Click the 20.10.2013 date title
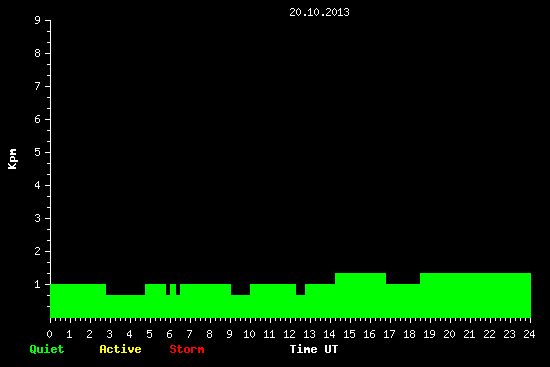 tap(319, 12)
